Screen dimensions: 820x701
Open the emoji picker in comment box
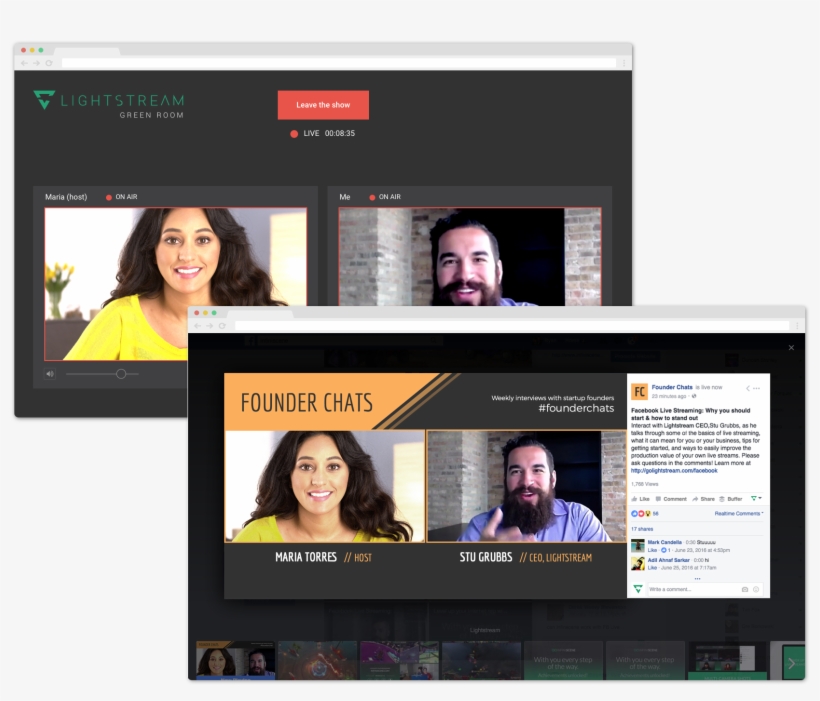(756, 590)
